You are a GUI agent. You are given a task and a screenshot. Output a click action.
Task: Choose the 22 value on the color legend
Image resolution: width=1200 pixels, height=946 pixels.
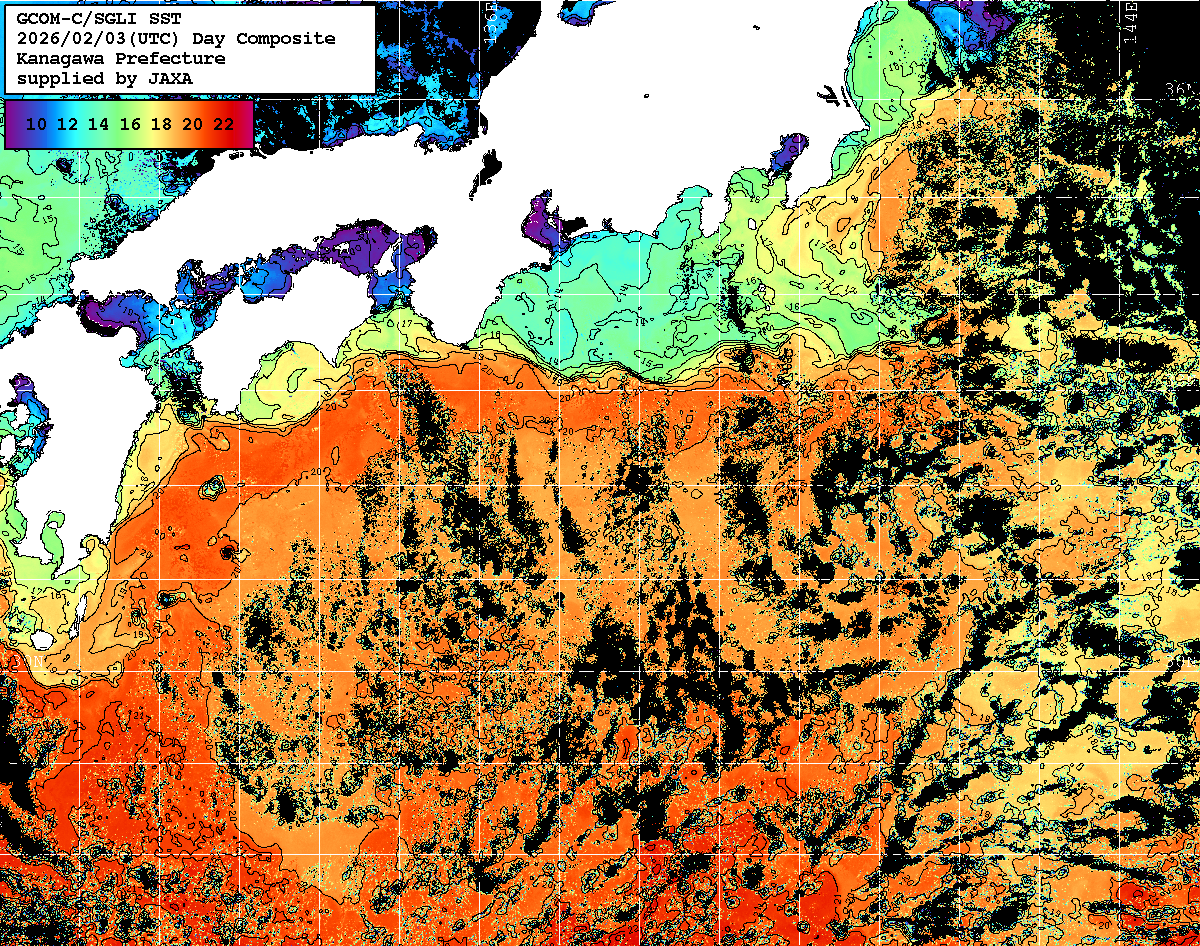tap(223, 124)
